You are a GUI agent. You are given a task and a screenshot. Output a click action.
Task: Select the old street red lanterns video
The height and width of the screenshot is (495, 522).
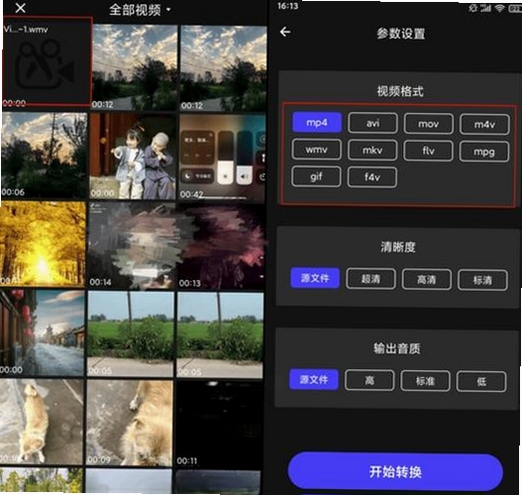click(42, 333)
